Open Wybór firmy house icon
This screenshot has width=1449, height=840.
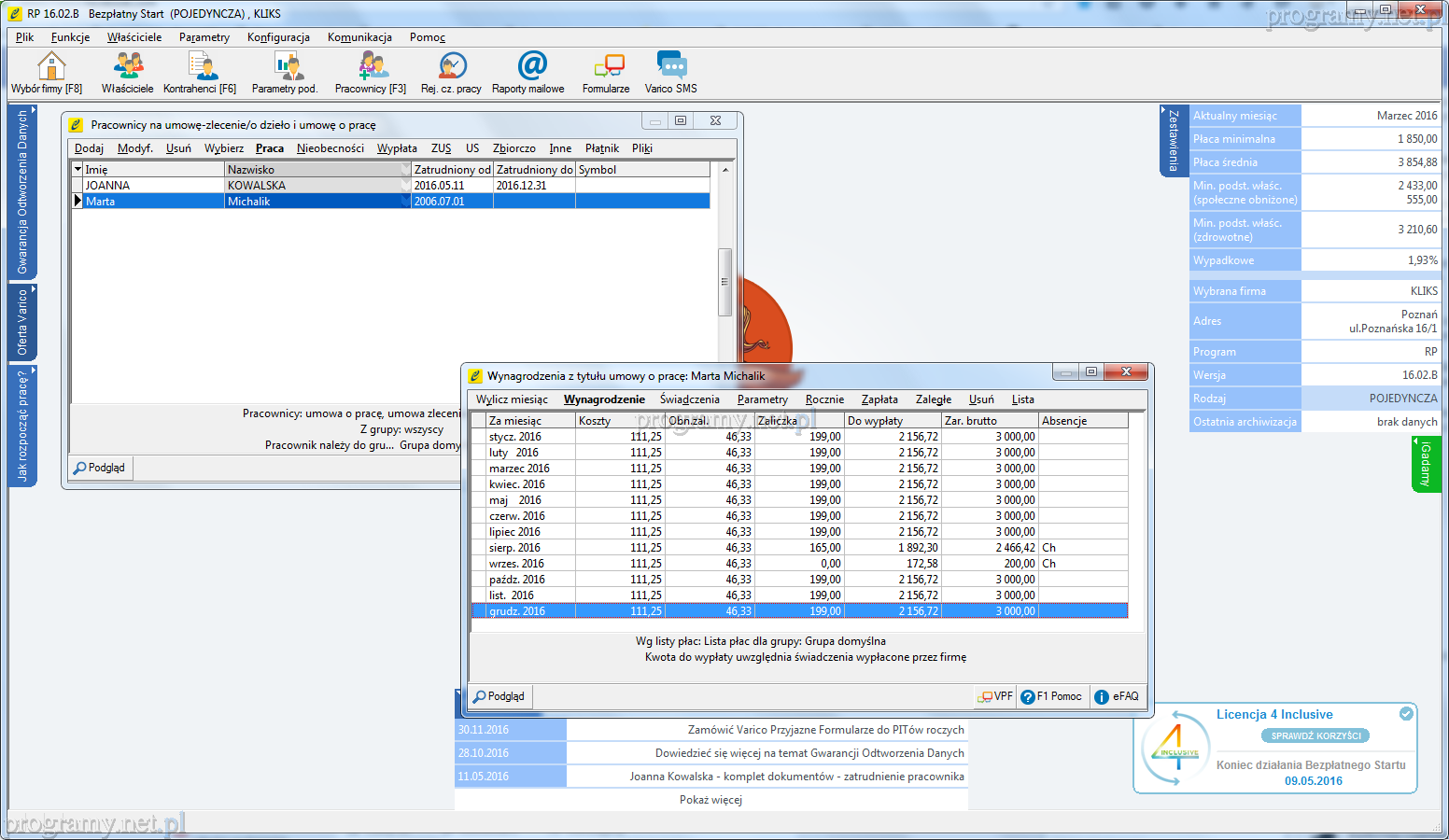pos(49,66)
